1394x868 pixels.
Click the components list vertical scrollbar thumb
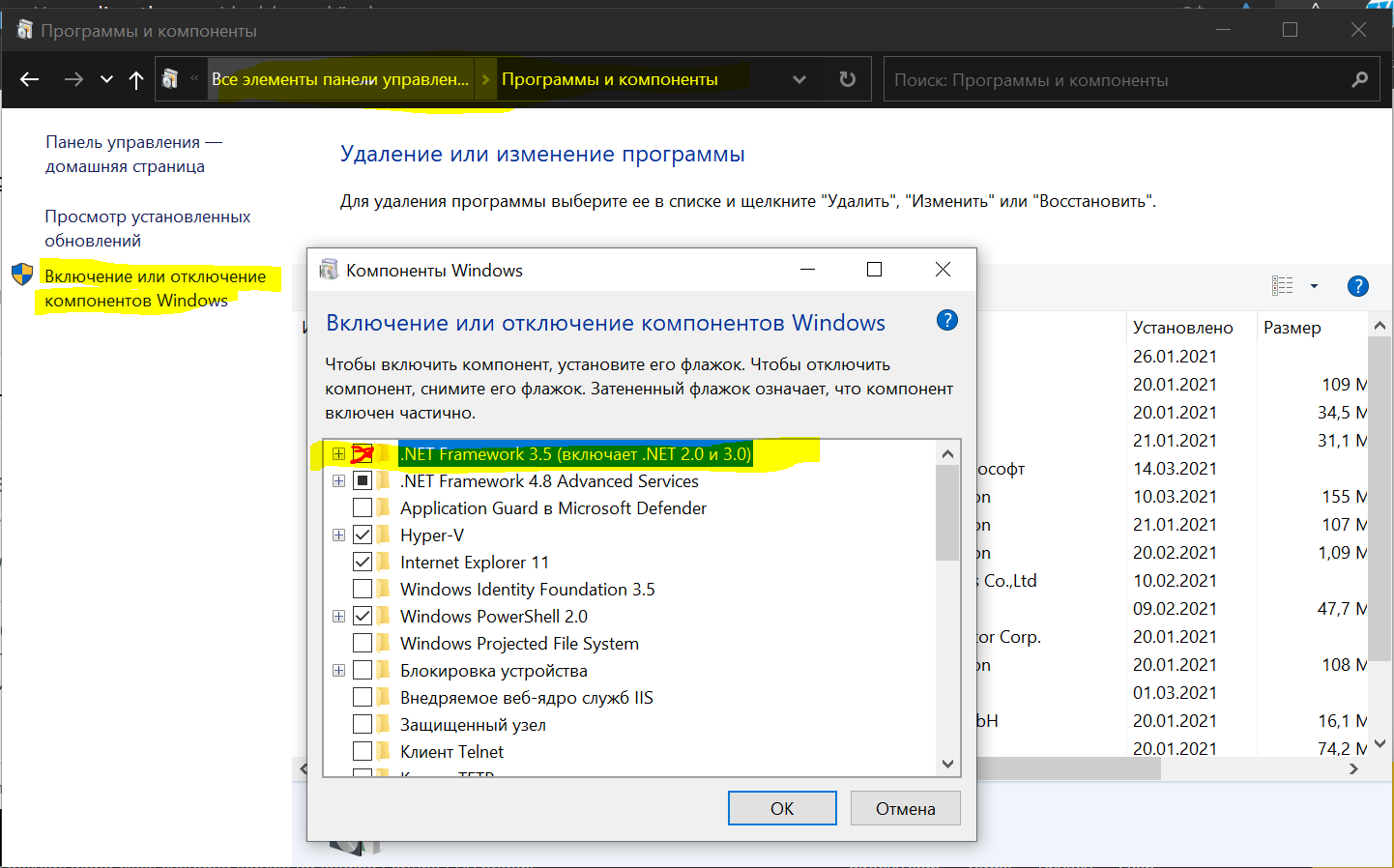(x=947, y=512)
